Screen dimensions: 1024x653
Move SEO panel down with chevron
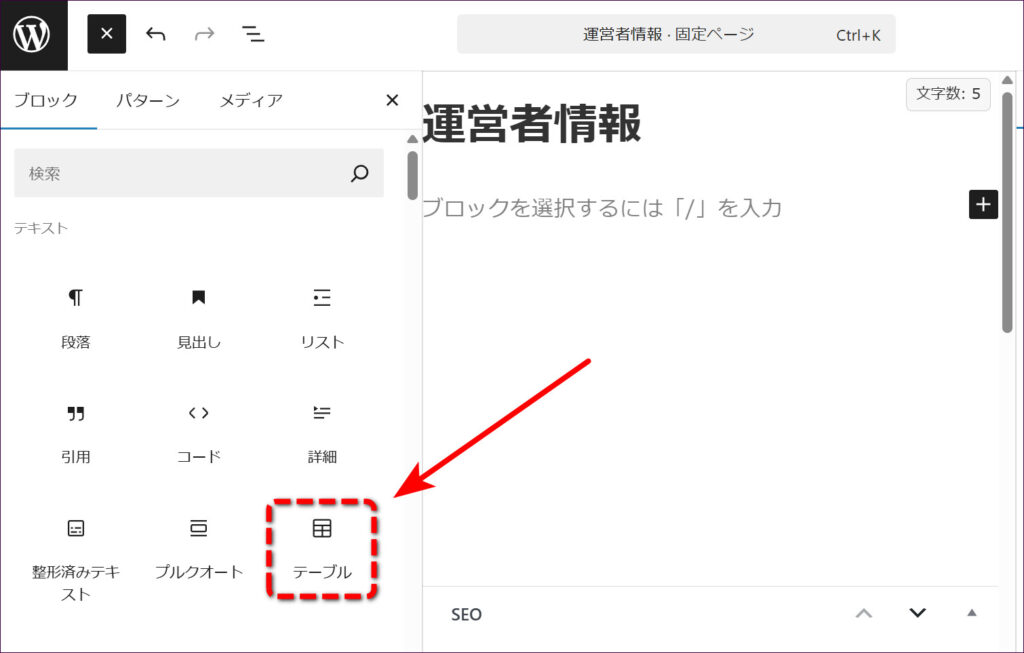pyautogui.click(x=917, y=613)
